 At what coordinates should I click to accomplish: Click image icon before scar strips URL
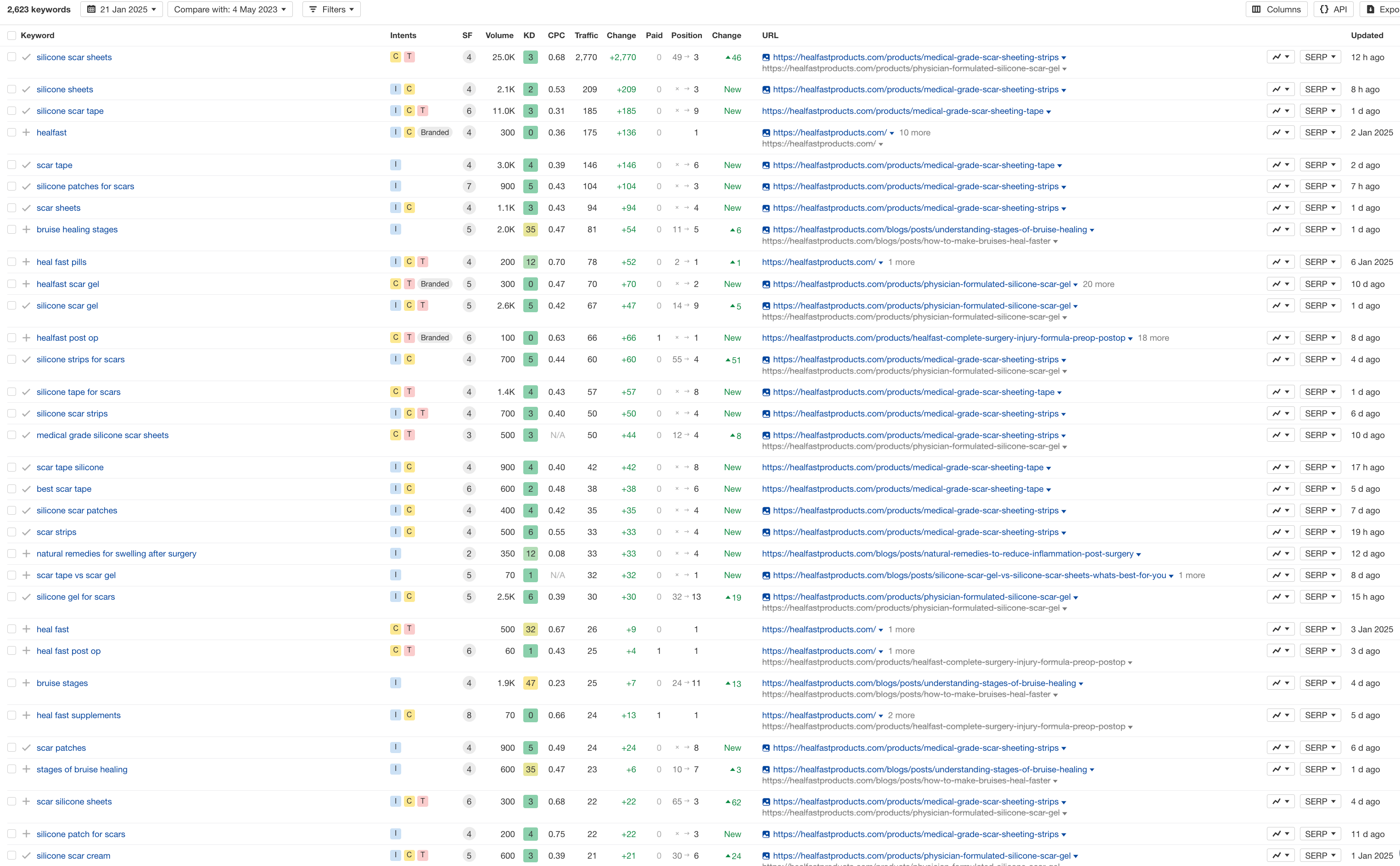766,533
